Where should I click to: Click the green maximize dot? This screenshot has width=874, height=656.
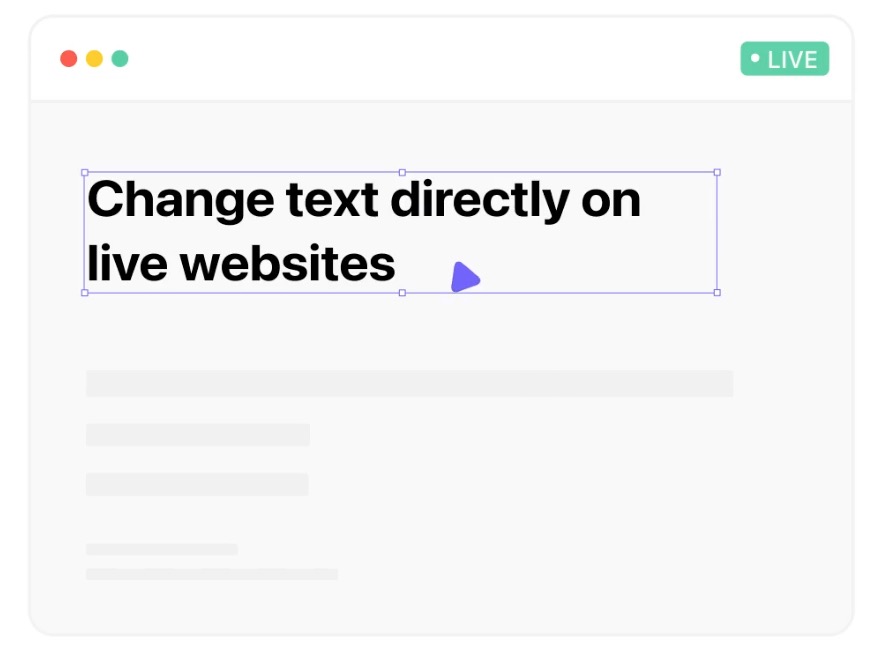[x=120, y=58]
